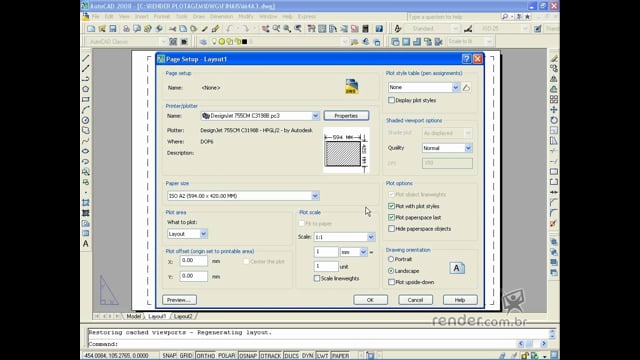Click OK in Page Setup dialog
Viewport: 640px width, 360px height.
(x=370, y=300)
